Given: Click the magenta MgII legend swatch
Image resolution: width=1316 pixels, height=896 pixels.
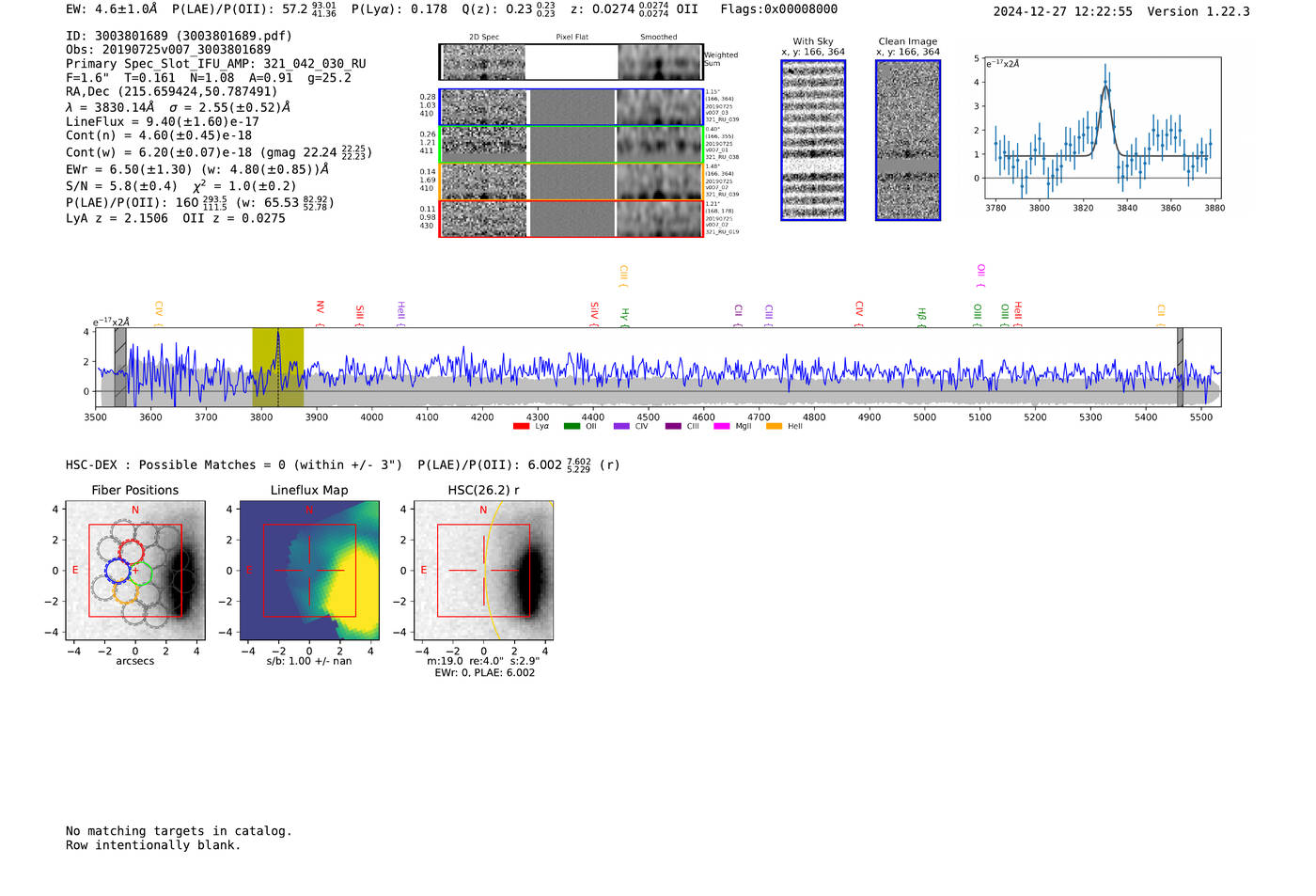Looking at the screenshot, I should (722, 427).
